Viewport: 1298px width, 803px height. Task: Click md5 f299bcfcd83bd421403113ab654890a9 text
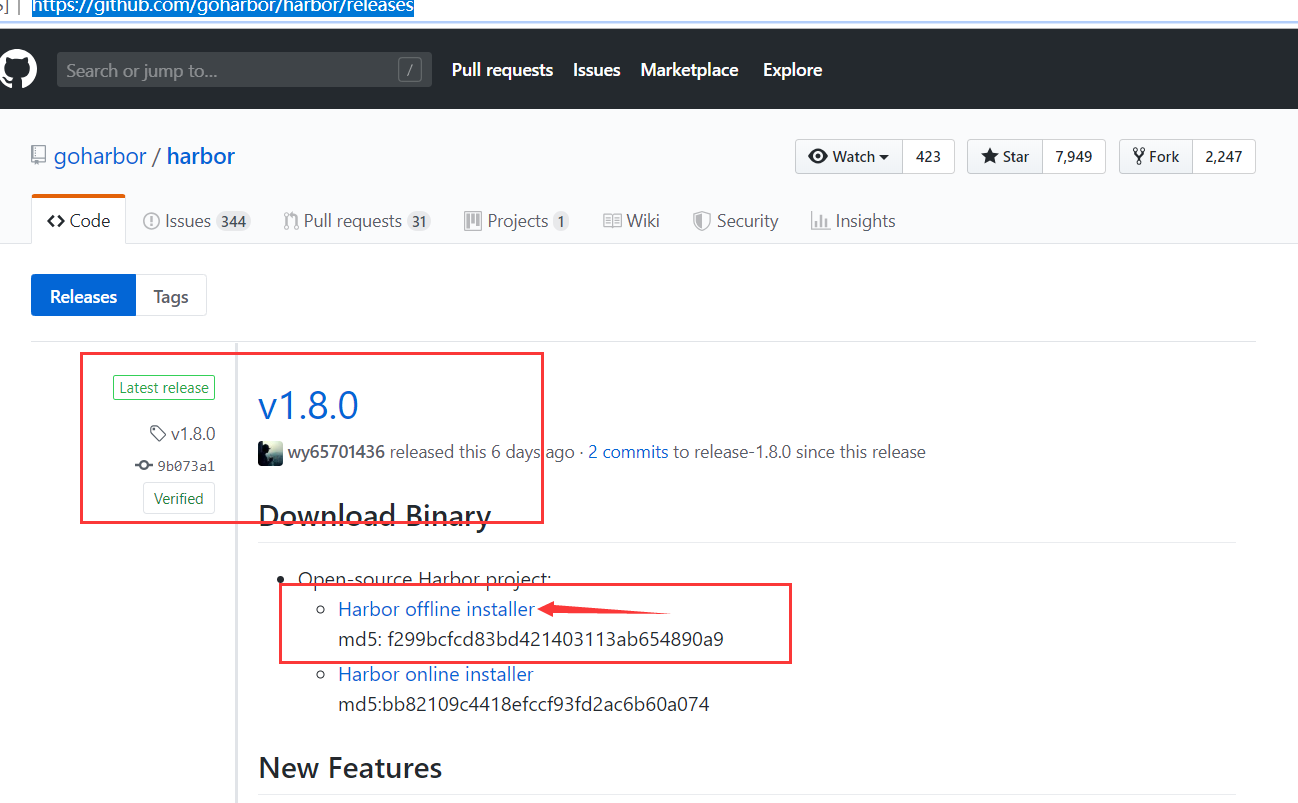pyautogui.click(x=531, y=639)
